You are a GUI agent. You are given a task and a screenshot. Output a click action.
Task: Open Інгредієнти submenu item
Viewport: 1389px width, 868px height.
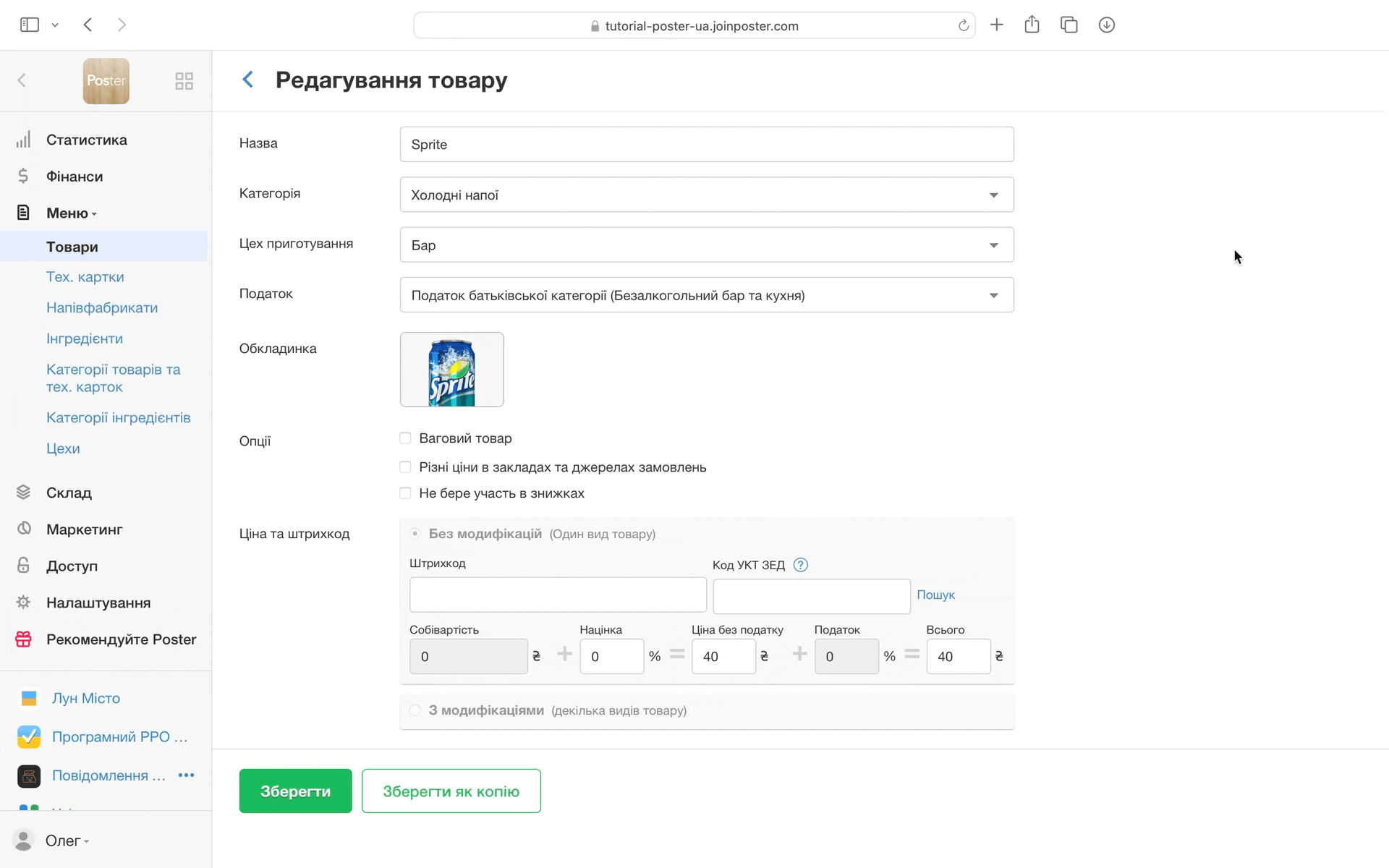[x=84, y=339]
